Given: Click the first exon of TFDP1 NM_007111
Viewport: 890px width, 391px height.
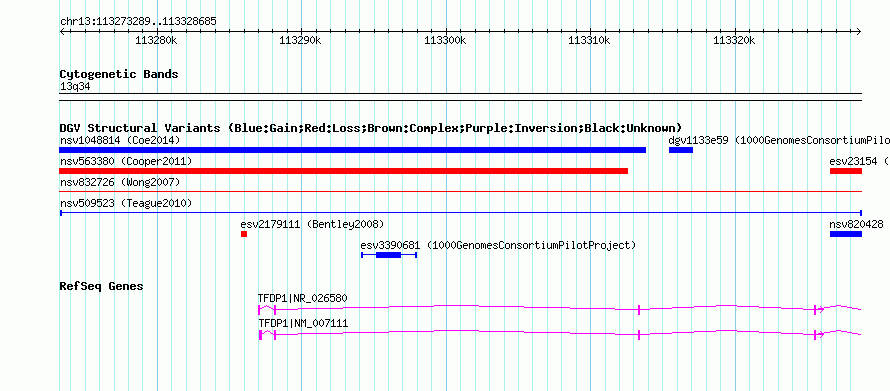Looking at the screenshot, I should [261, 335].
